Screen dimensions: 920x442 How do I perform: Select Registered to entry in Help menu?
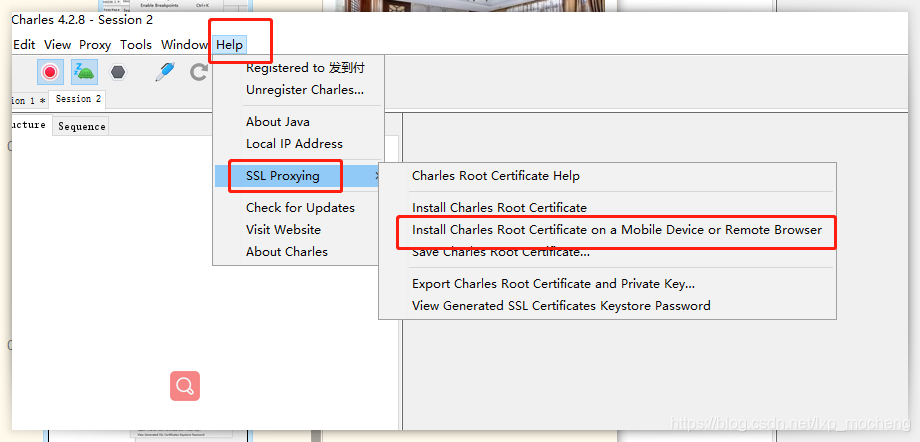(299, 68)
